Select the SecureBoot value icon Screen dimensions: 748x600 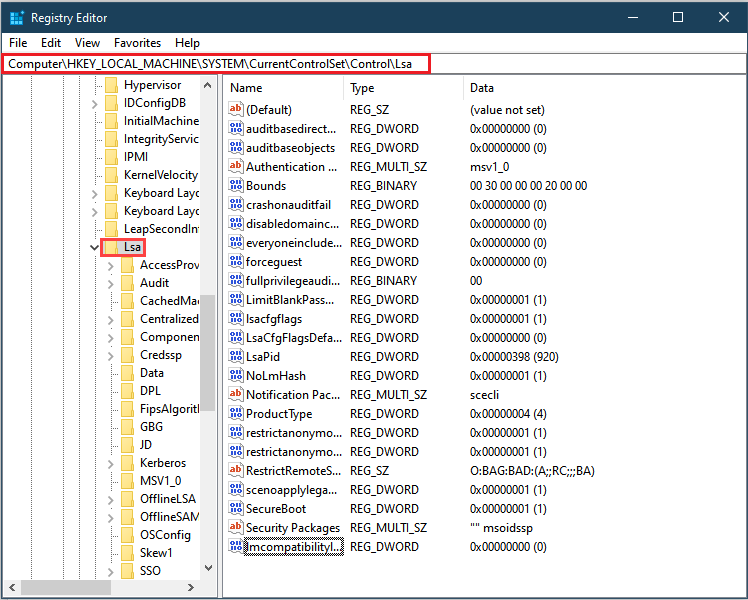236,508
